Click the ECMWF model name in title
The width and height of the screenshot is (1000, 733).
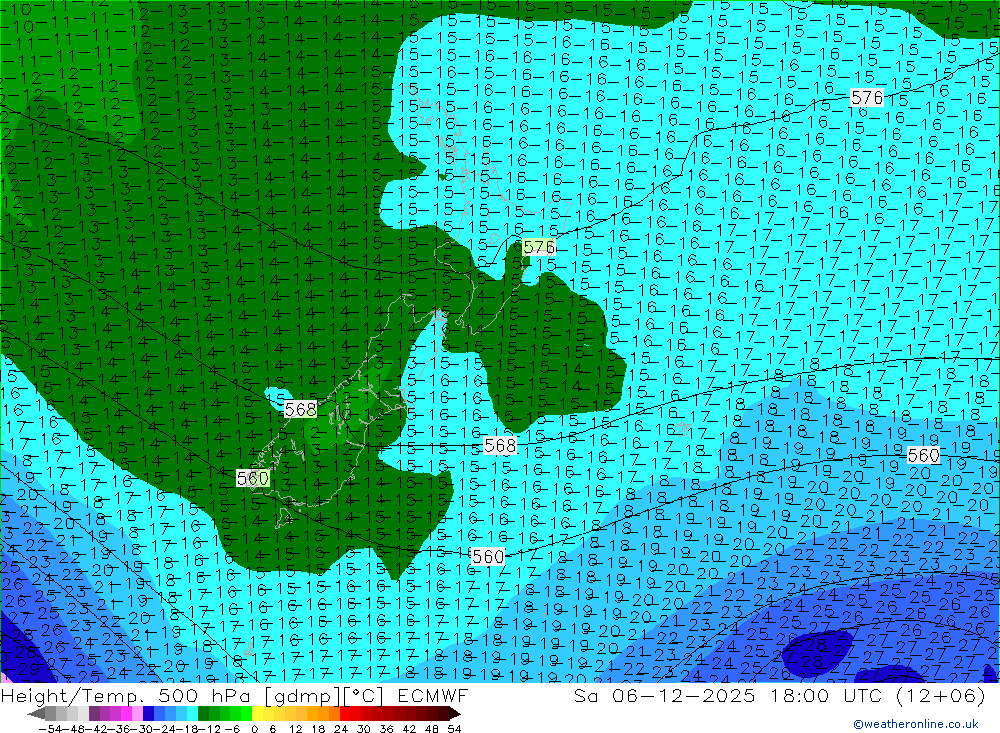pos(433,695)
